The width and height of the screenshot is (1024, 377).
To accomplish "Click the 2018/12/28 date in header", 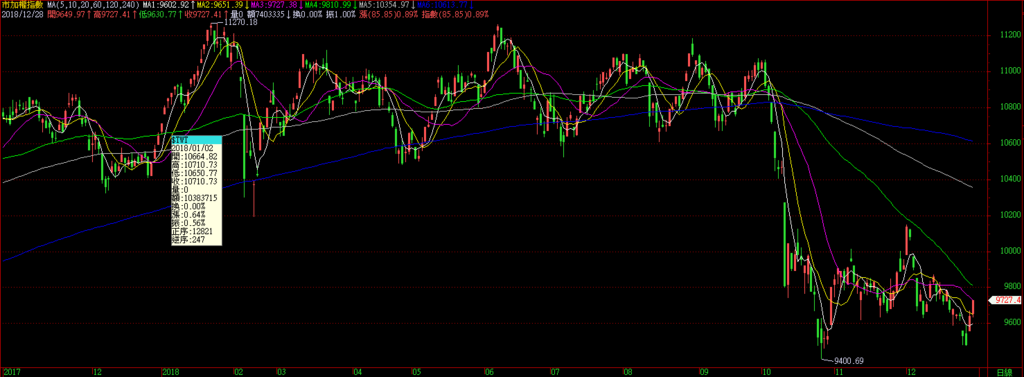I will coord(22,14).
